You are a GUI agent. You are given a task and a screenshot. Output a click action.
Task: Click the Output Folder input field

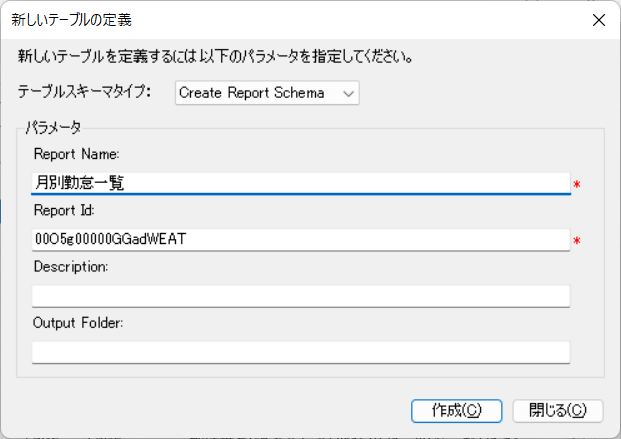pyautogui.click(x=300, y=352)
